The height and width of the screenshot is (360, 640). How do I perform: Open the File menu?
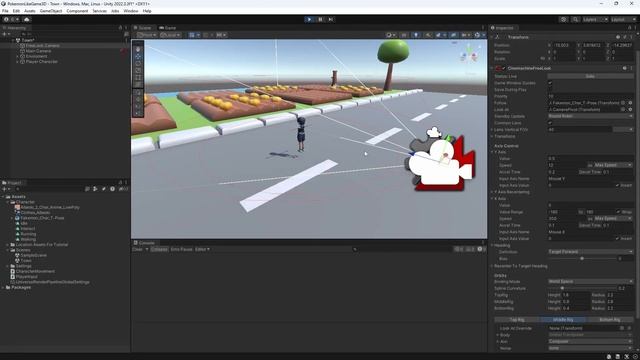tap(5, 11)
